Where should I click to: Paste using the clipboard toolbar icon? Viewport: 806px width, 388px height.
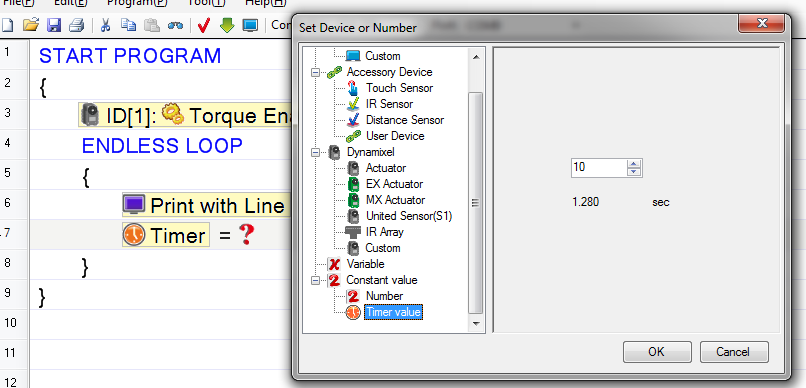(x=151, y=25)
